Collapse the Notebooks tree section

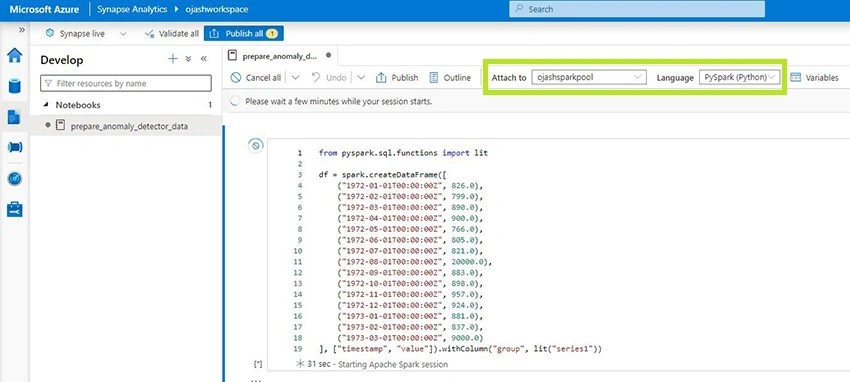46,105
